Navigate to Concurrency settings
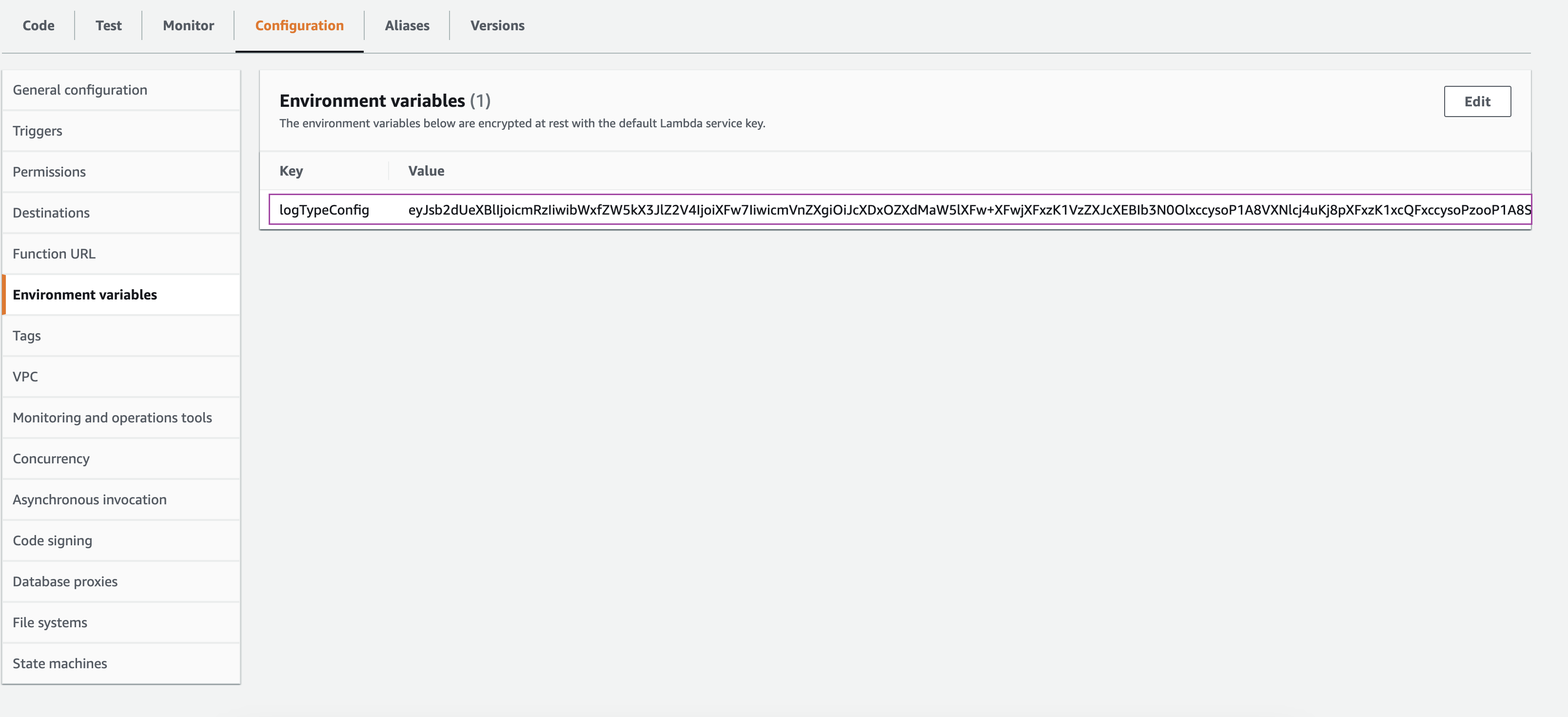This screenshot has height=717, width=1568. pyautogui.click(x=51, y=458)
